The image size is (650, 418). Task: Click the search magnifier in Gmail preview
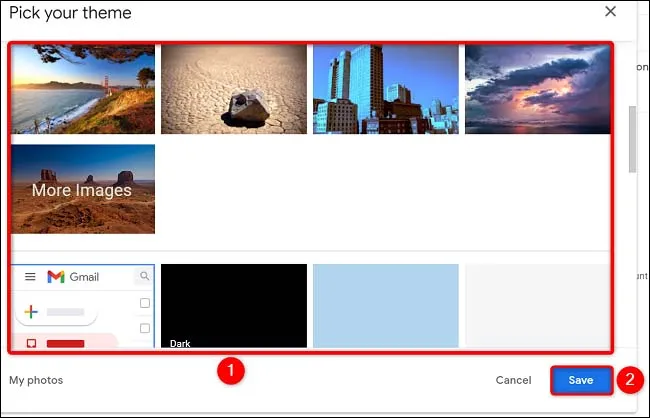145,277
